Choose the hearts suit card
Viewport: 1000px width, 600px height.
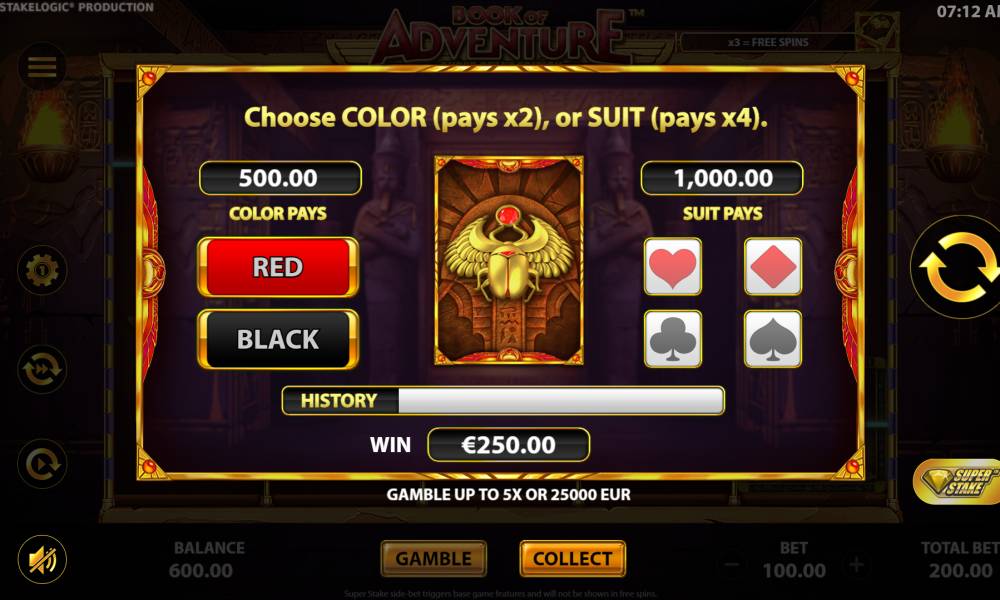click(673, 267)
